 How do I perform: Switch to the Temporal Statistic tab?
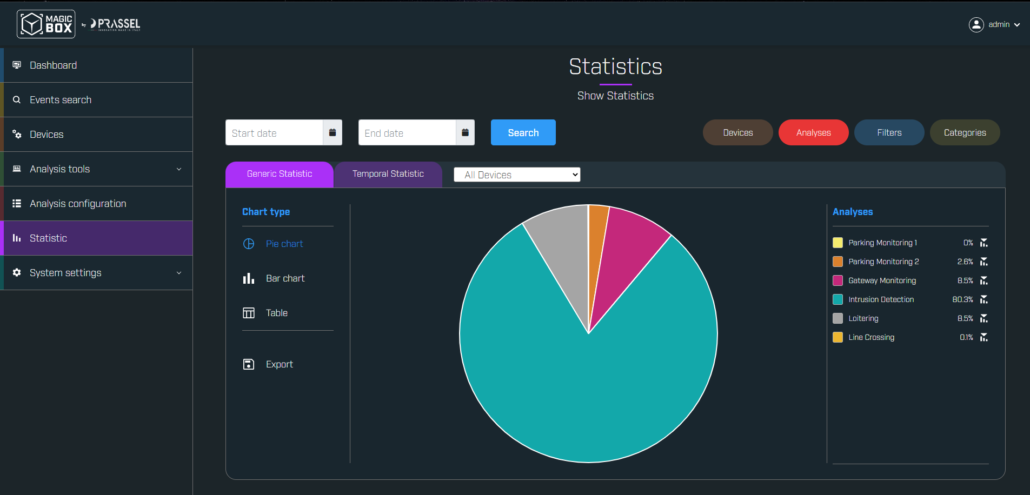388,174
